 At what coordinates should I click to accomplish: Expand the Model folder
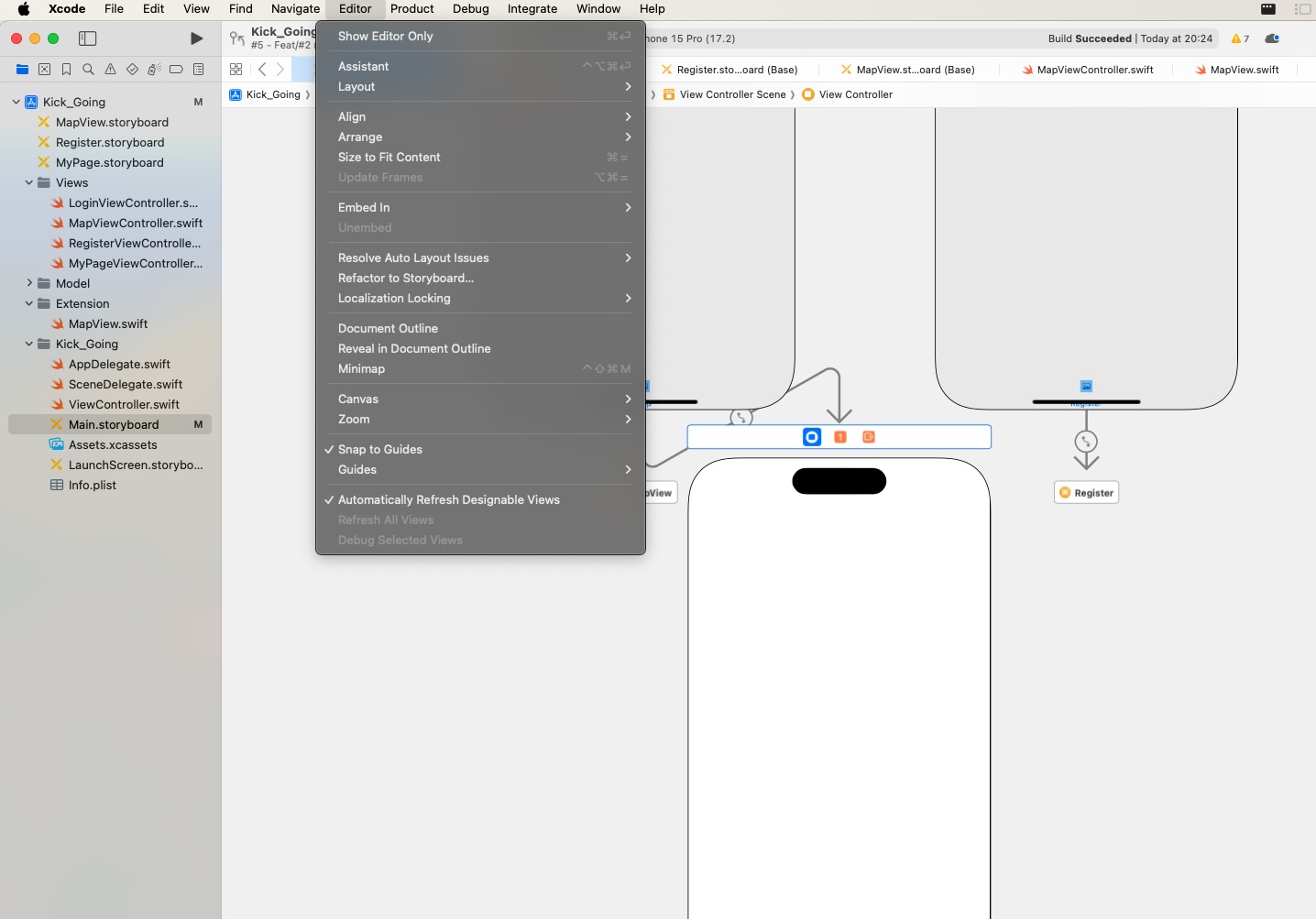click(29, 284)
